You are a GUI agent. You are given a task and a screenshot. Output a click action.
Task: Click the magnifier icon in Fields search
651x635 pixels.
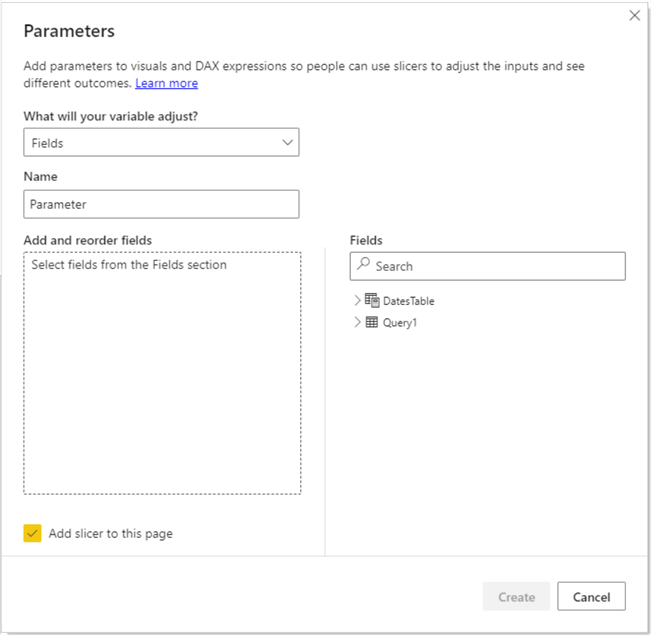tap(364, 266)
